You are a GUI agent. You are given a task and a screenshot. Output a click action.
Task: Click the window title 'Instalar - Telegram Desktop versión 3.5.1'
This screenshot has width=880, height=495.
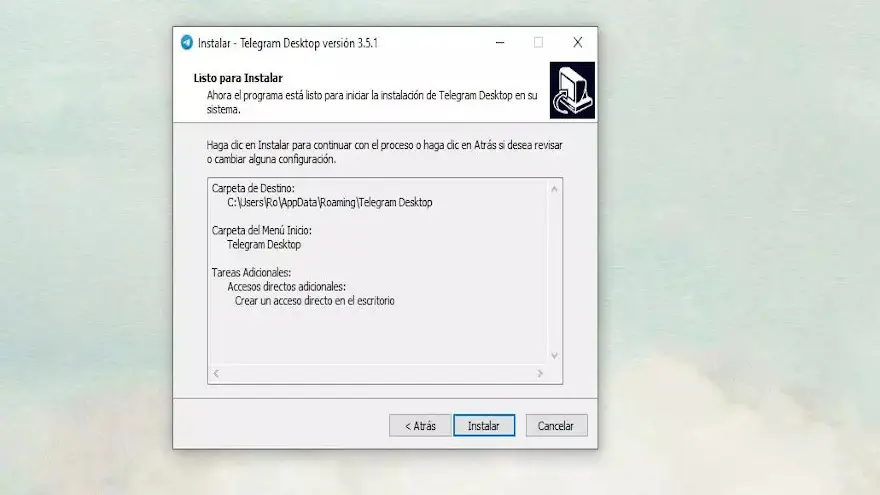[x=288, y=43]
